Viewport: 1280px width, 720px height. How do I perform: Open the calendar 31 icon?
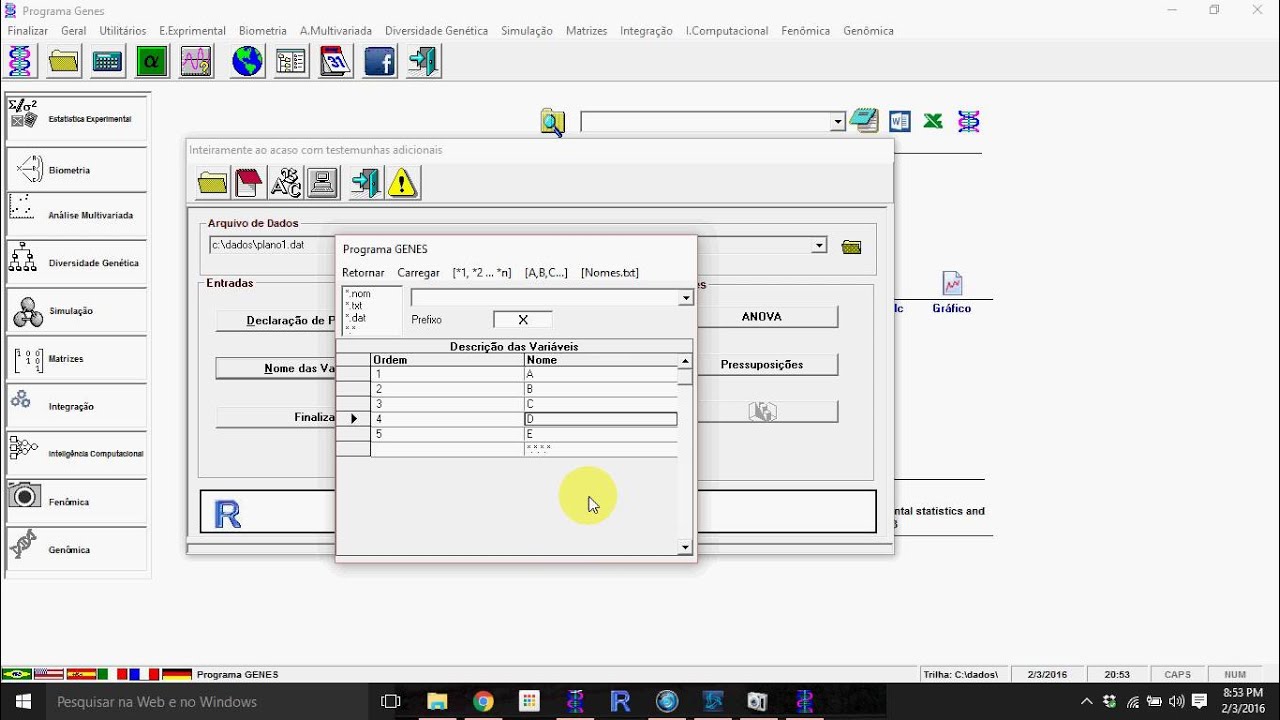click(x=335, y=62)
